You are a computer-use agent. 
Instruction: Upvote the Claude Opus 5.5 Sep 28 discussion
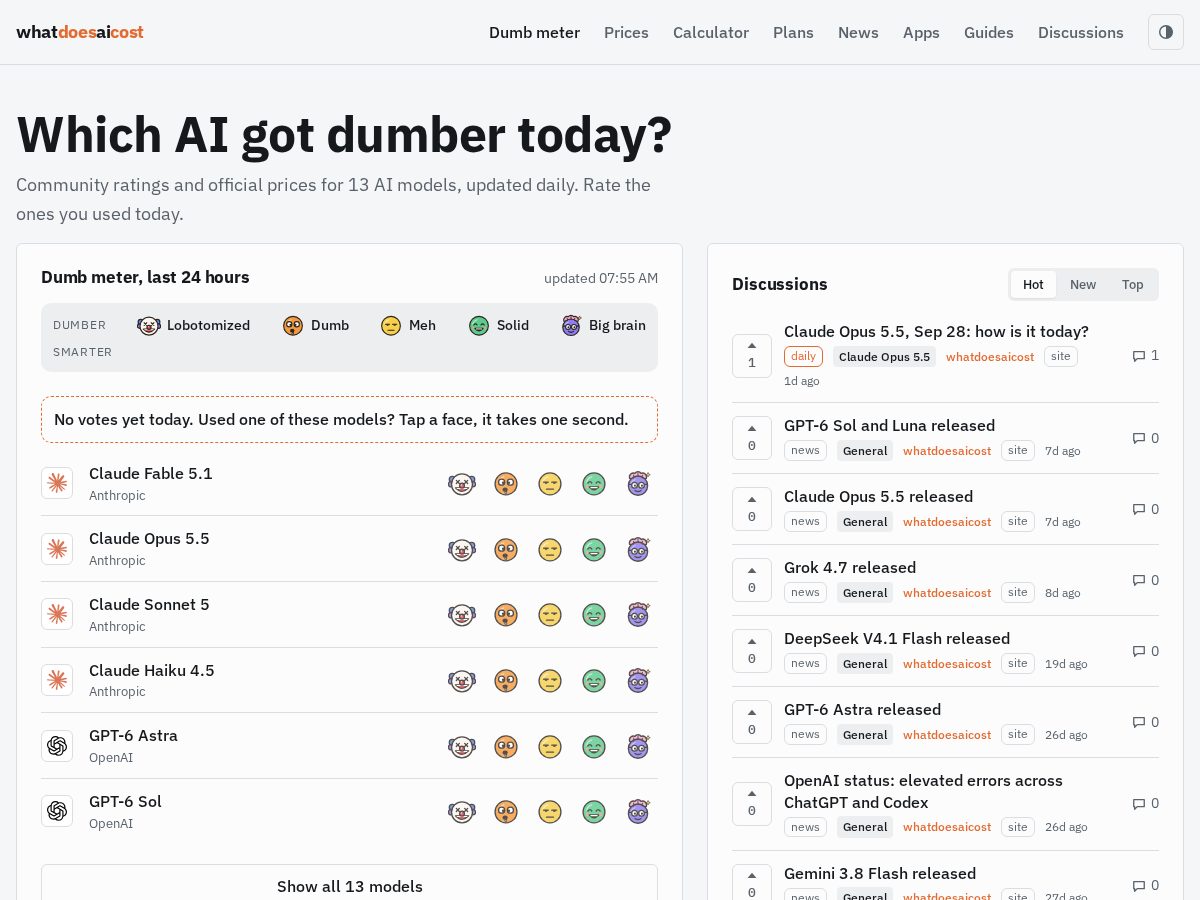[752, 355]
